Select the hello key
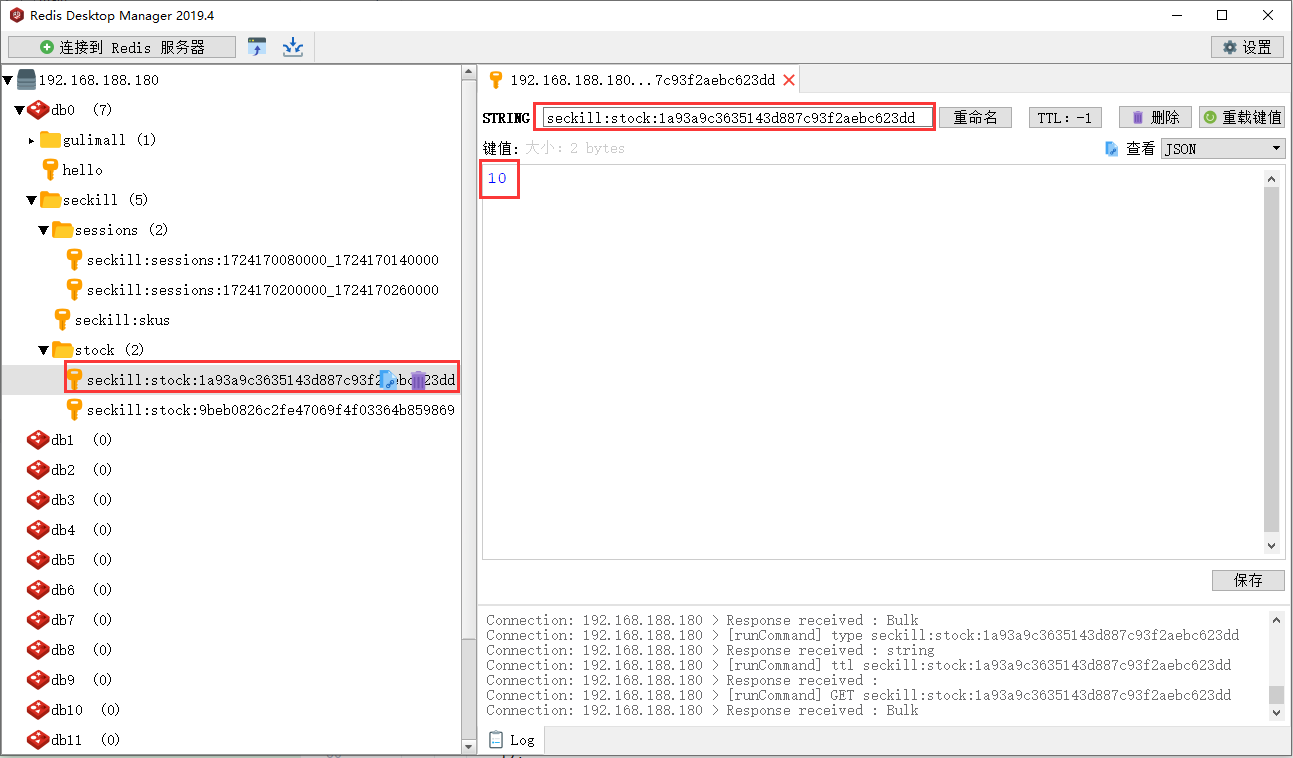 (82, 170)
